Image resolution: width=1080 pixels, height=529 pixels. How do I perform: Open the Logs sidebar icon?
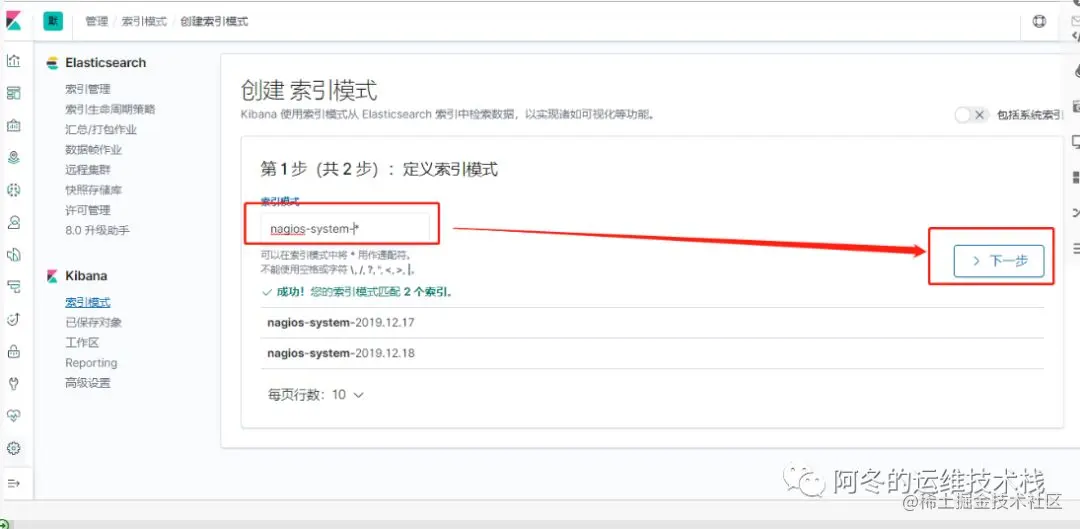13,255
